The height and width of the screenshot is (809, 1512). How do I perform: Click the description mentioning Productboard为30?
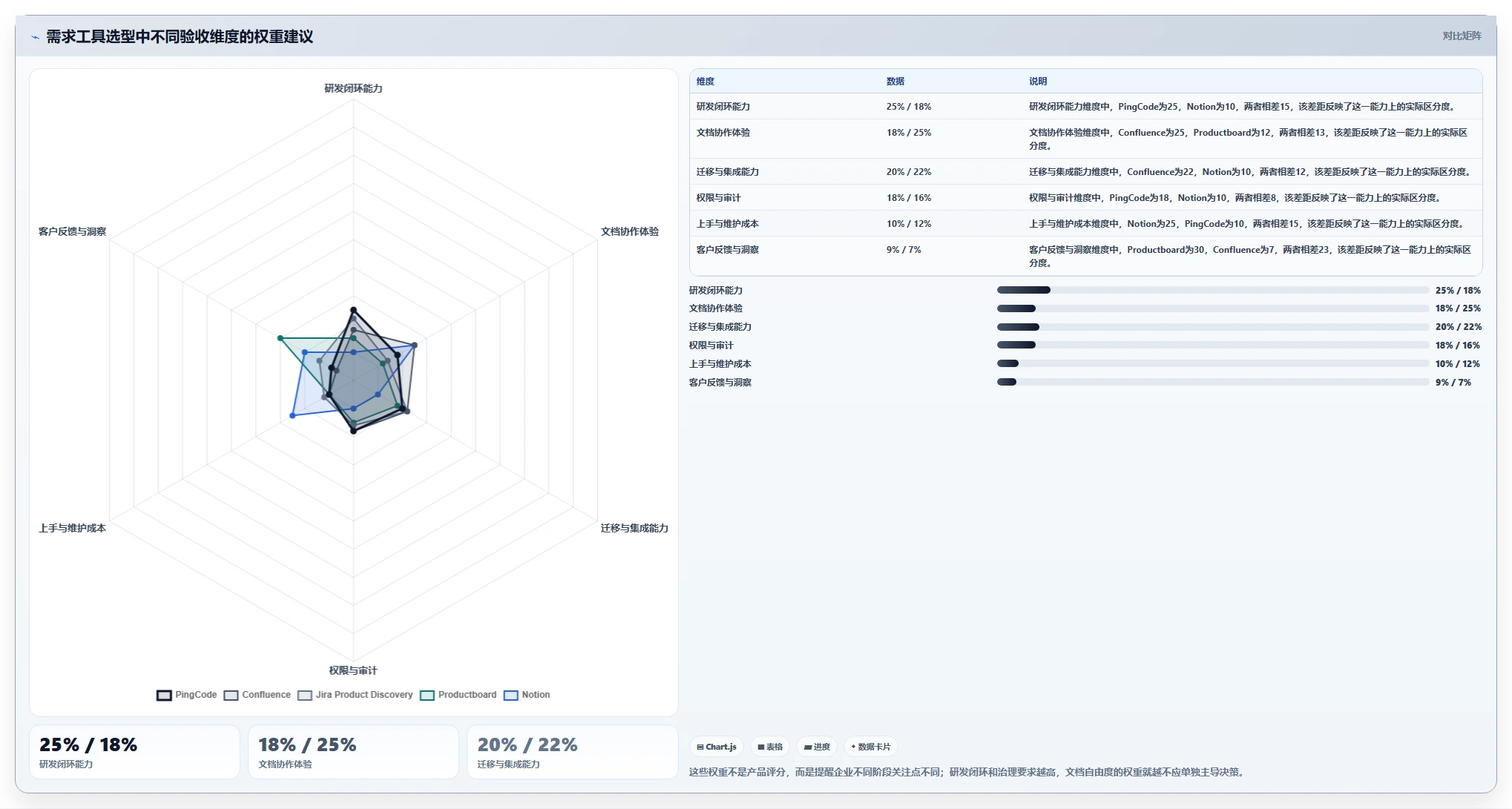pyautogui.click(x=1250, y=257)
